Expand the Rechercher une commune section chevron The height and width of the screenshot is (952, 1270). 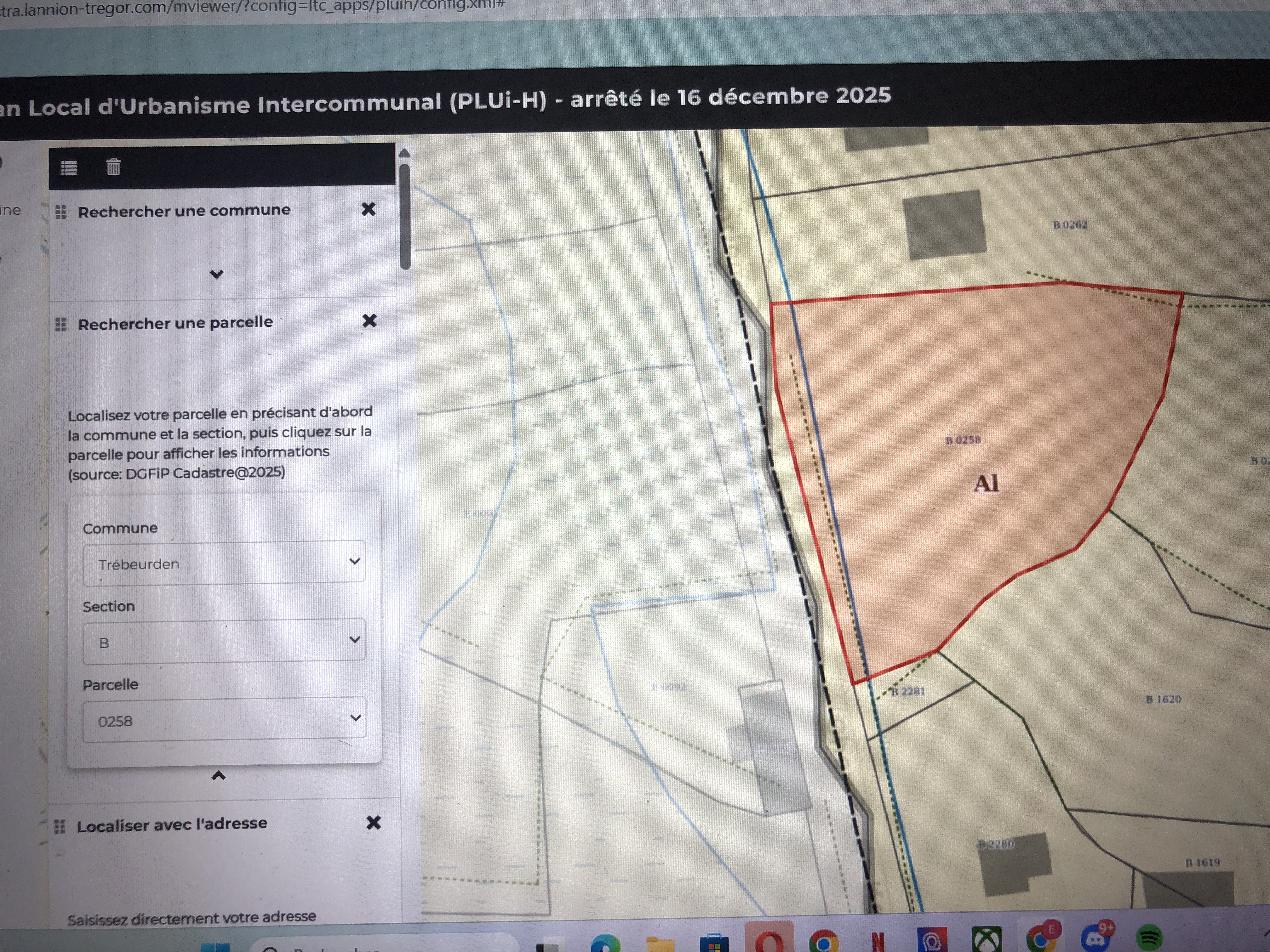pos(216,274)
